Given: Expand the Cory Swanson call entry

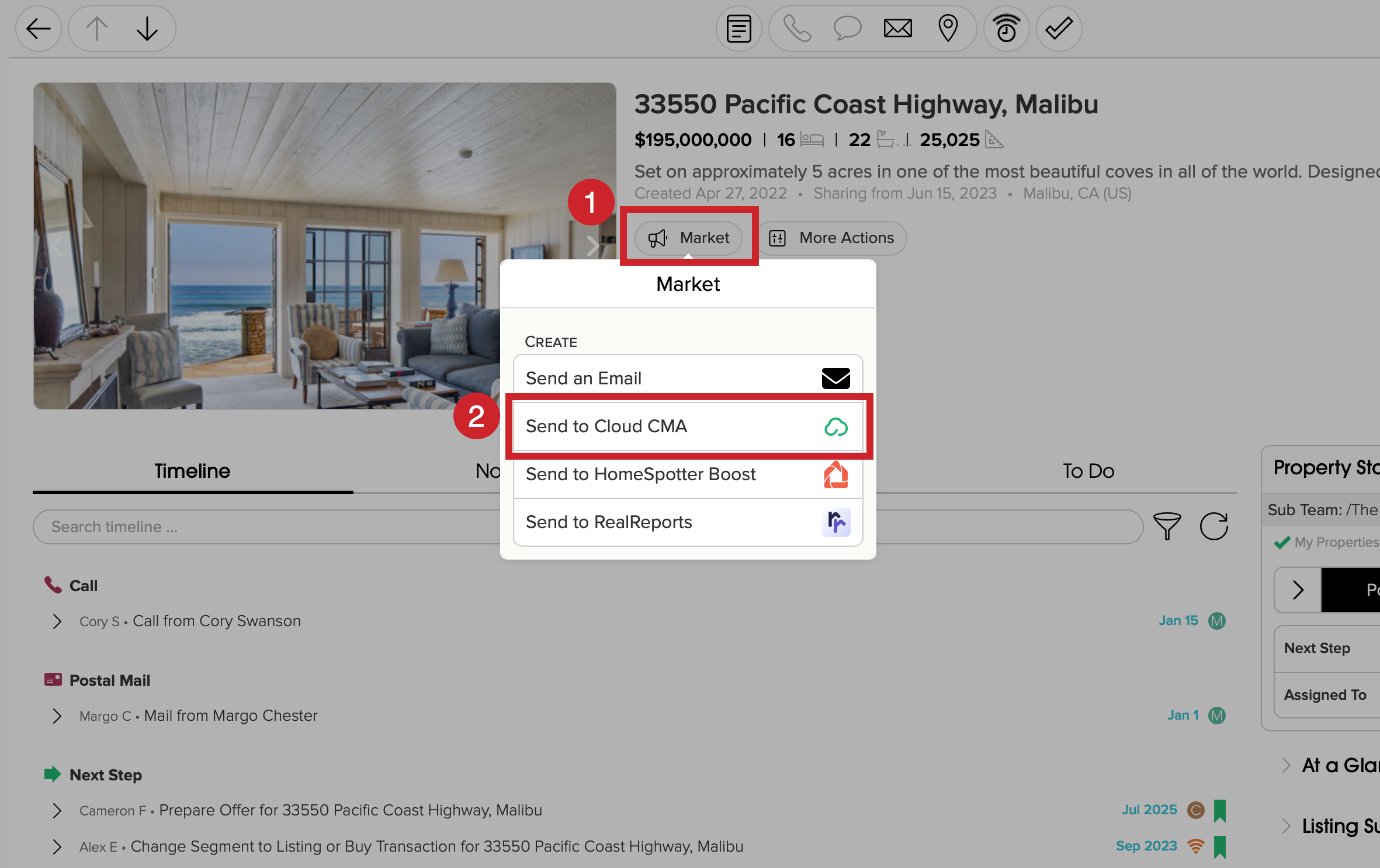Looking at the screenshot, I should point(56,621).
